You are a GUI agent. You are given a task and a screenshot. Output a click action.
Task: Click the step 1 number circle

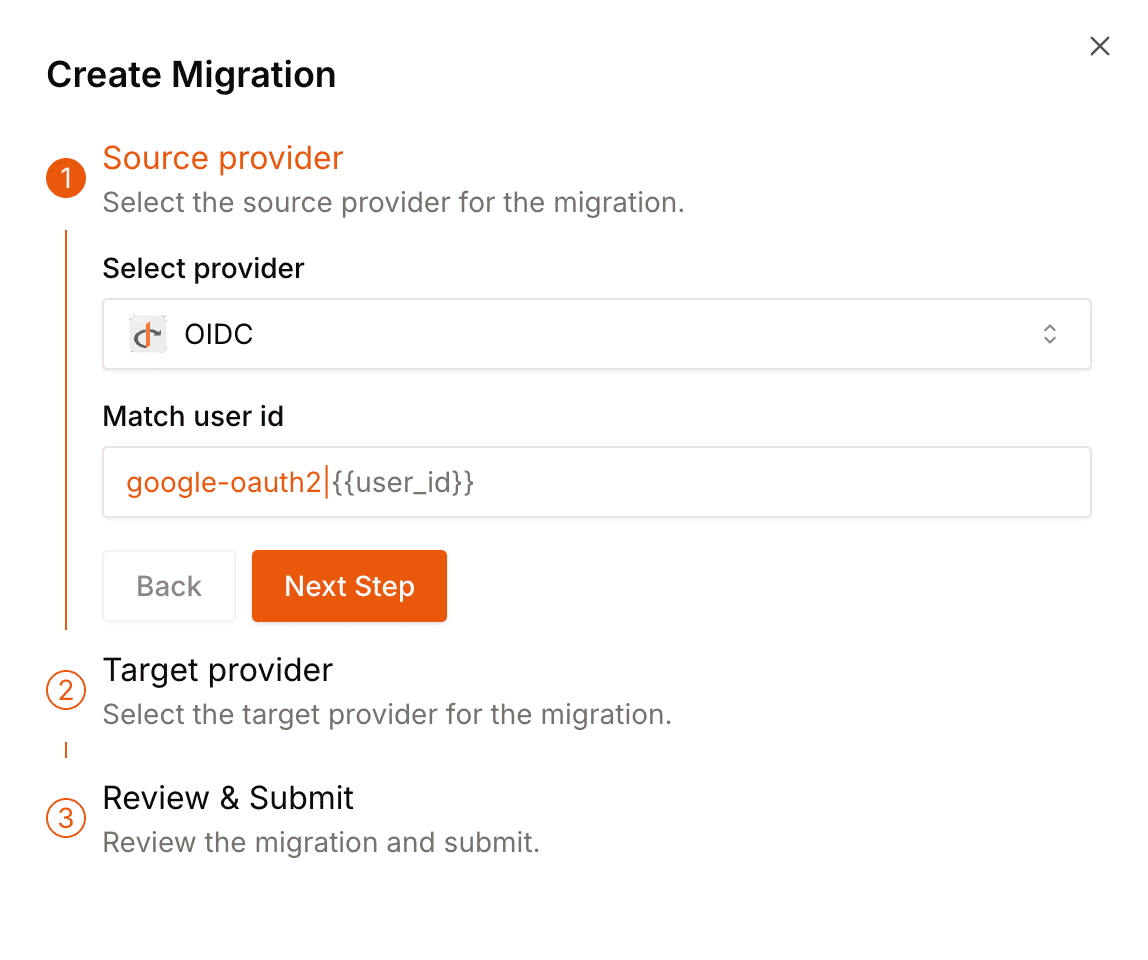(x=66, y=179)
